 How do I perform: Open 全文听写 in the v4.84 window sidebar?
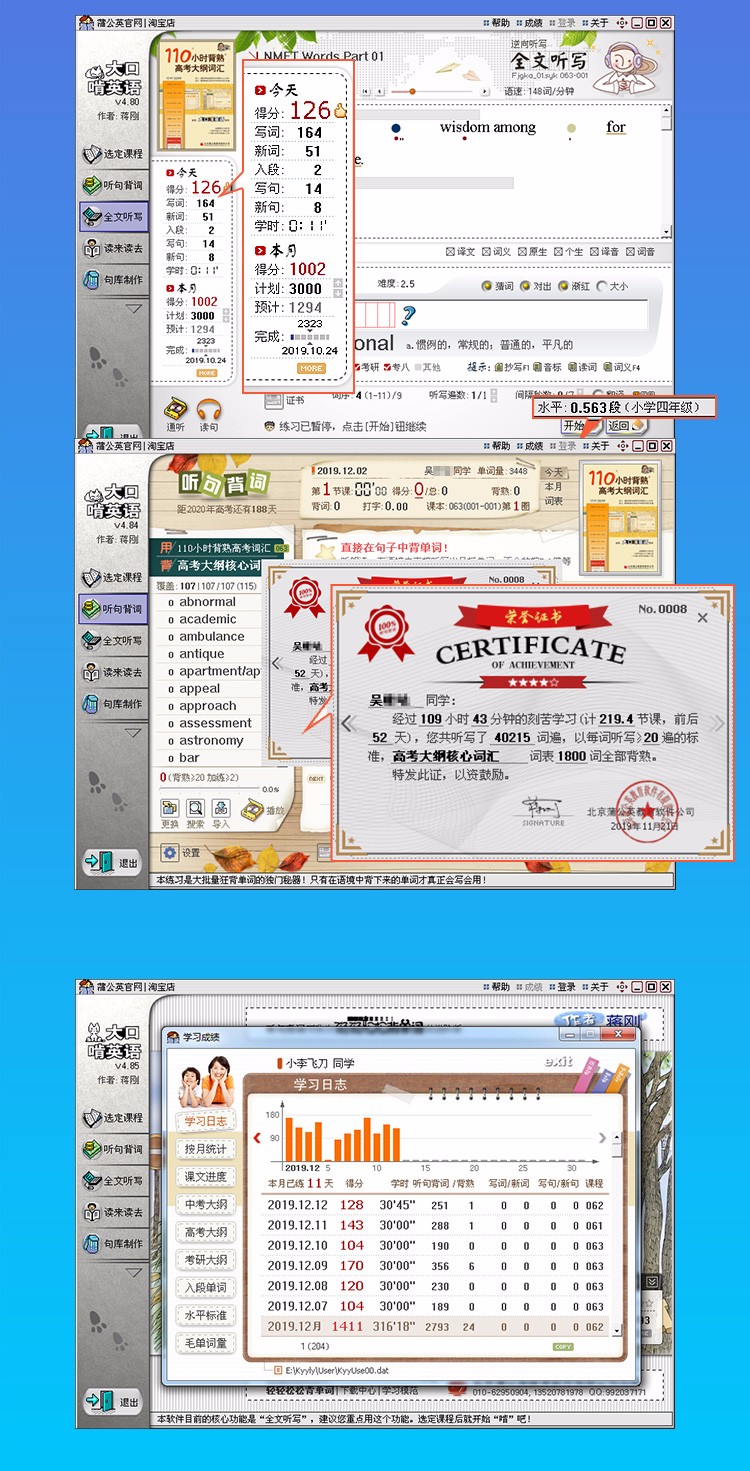point(113,640)
